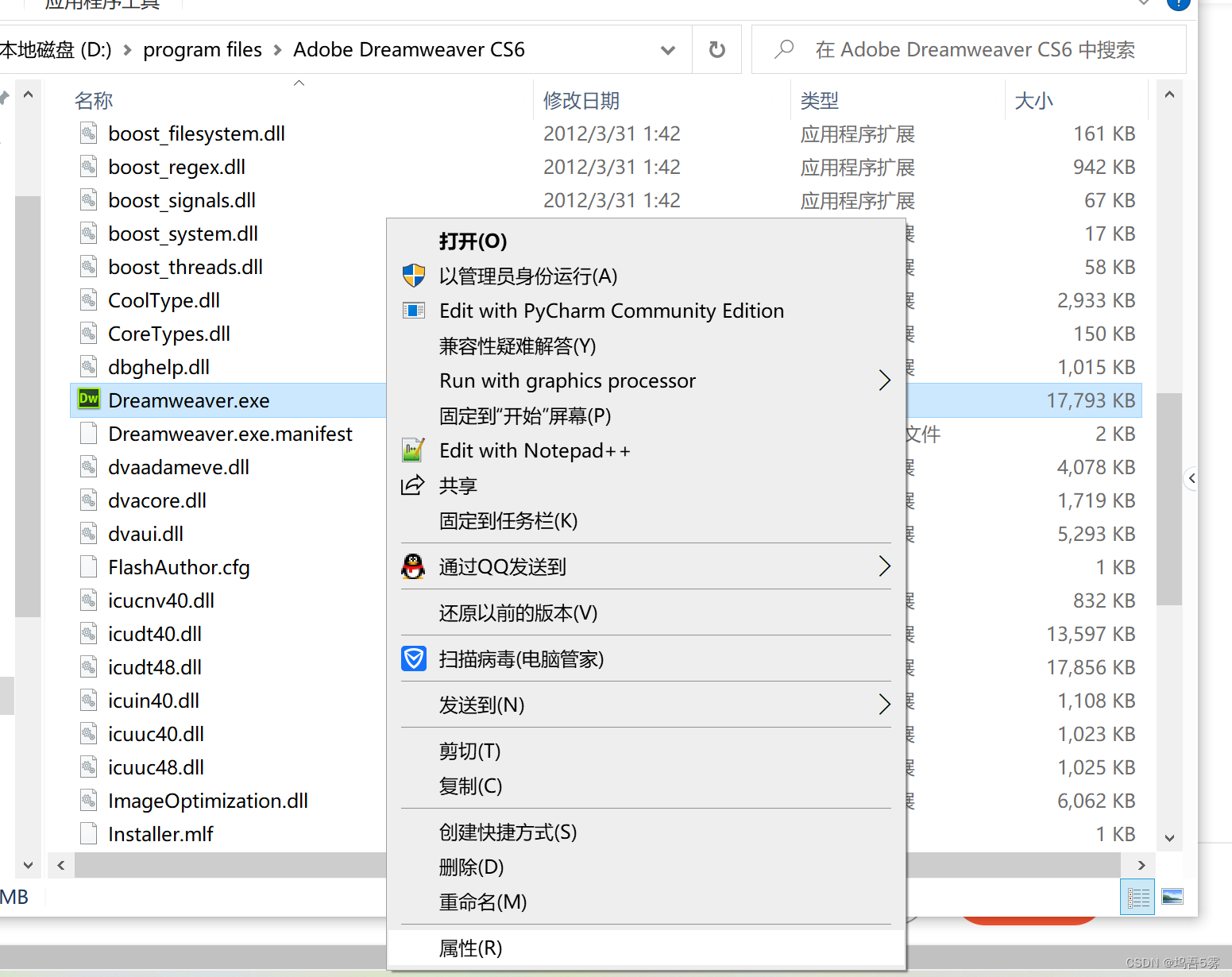Expand the Run with graphics processor submenu
The height and width of the screenshot is (977, 1232).
pos(885,380)
